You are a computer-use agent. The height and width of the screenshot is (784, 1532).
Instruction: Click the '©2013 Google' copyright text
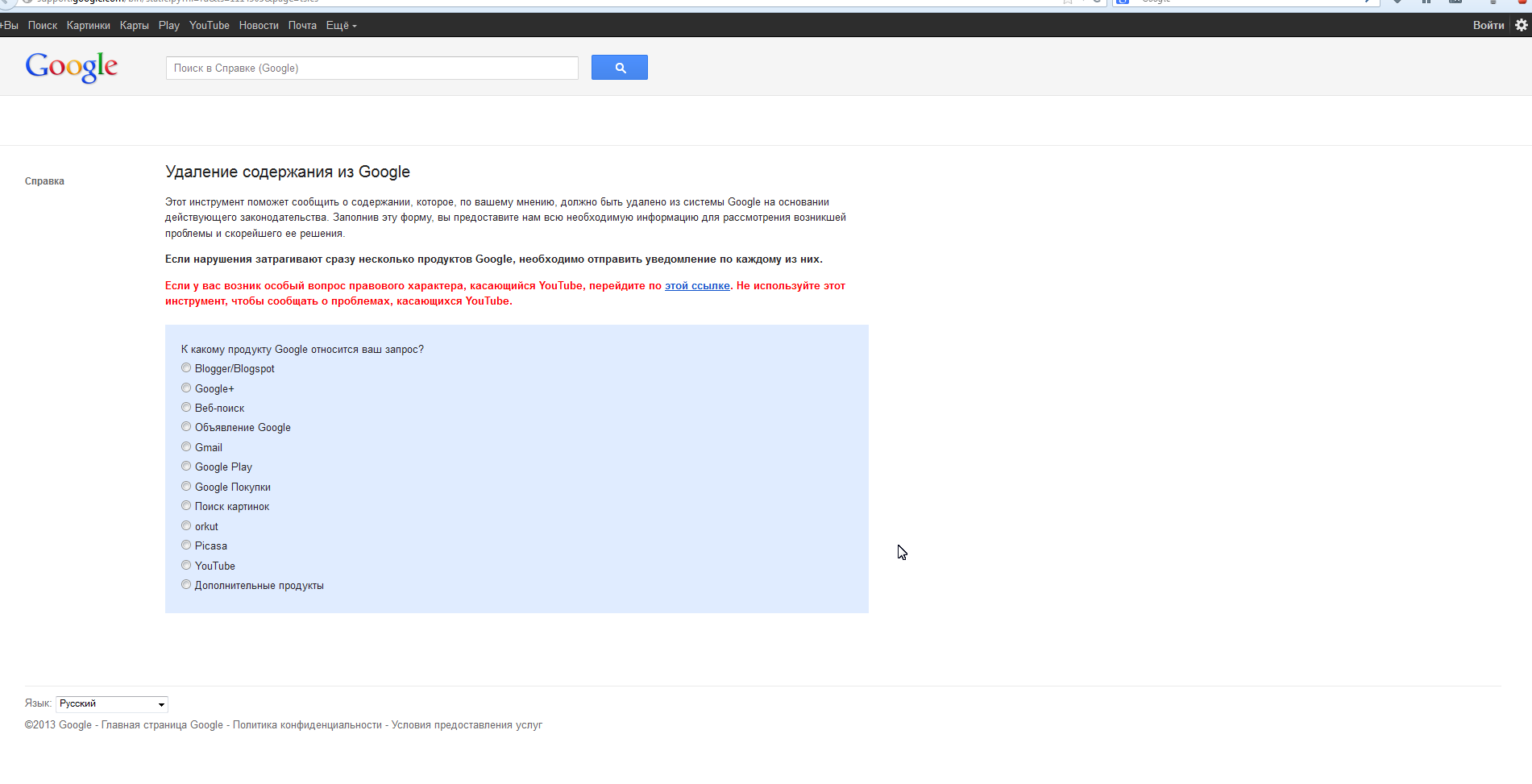(58, 725)
